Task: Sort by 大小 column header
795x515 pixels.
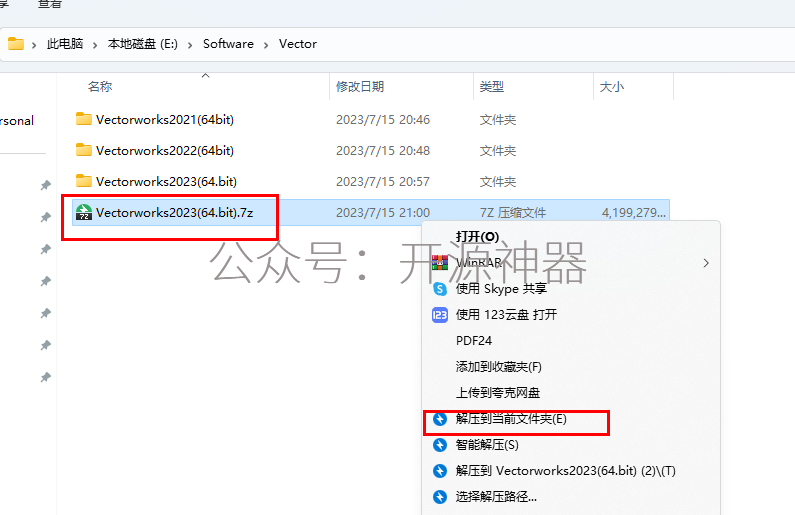Action: 611,87
